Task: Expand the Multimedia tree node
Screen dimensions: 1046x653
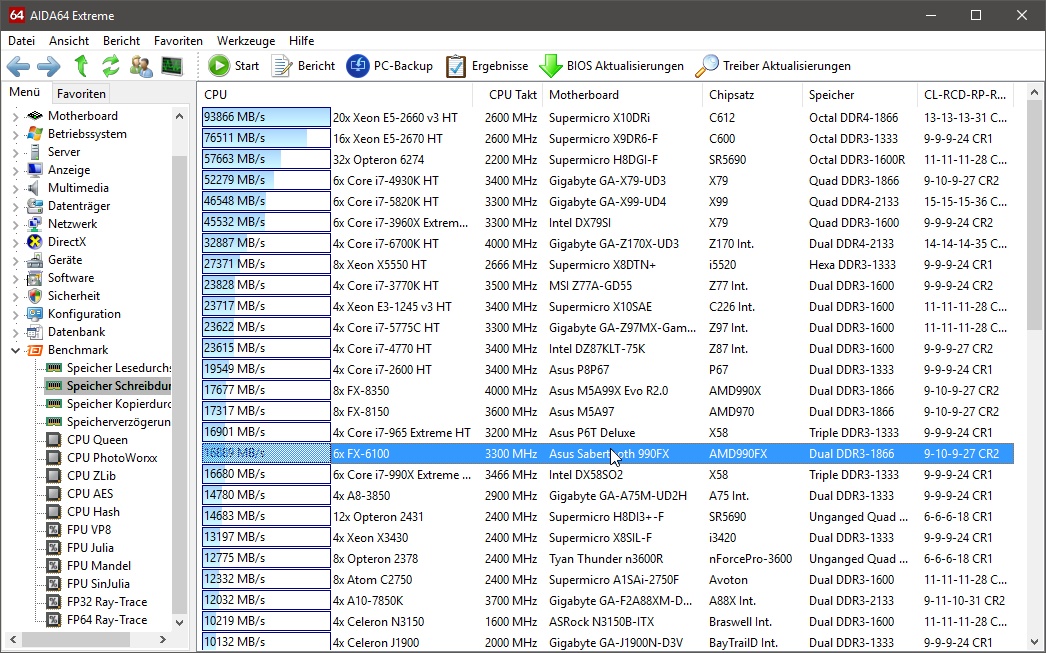Action: click(15, 188)
